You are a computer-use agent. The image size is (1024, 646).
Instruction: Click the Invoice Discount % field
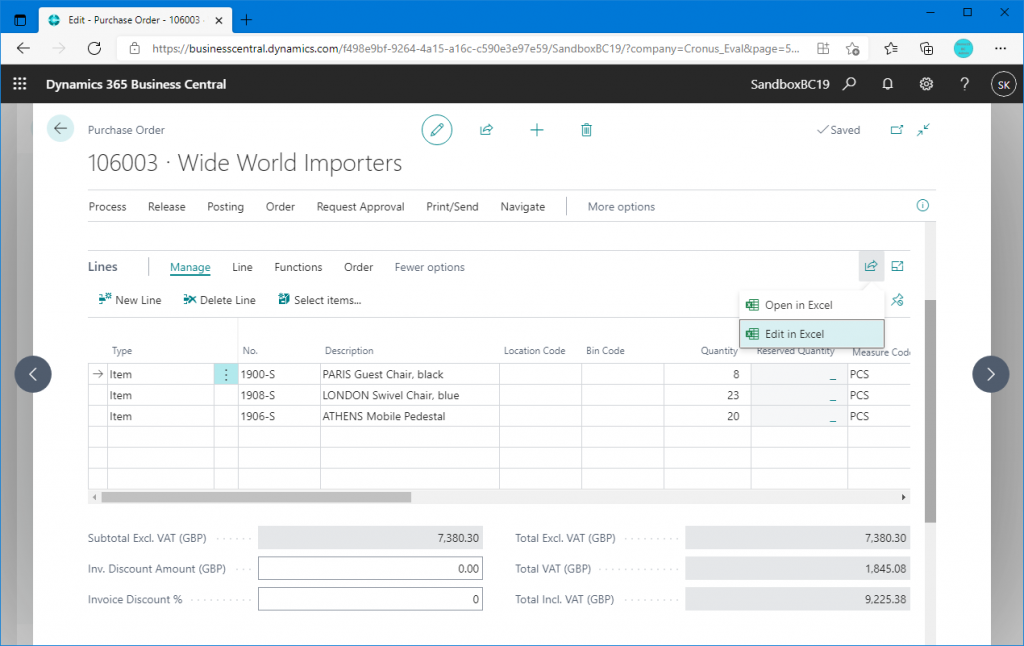370,599
